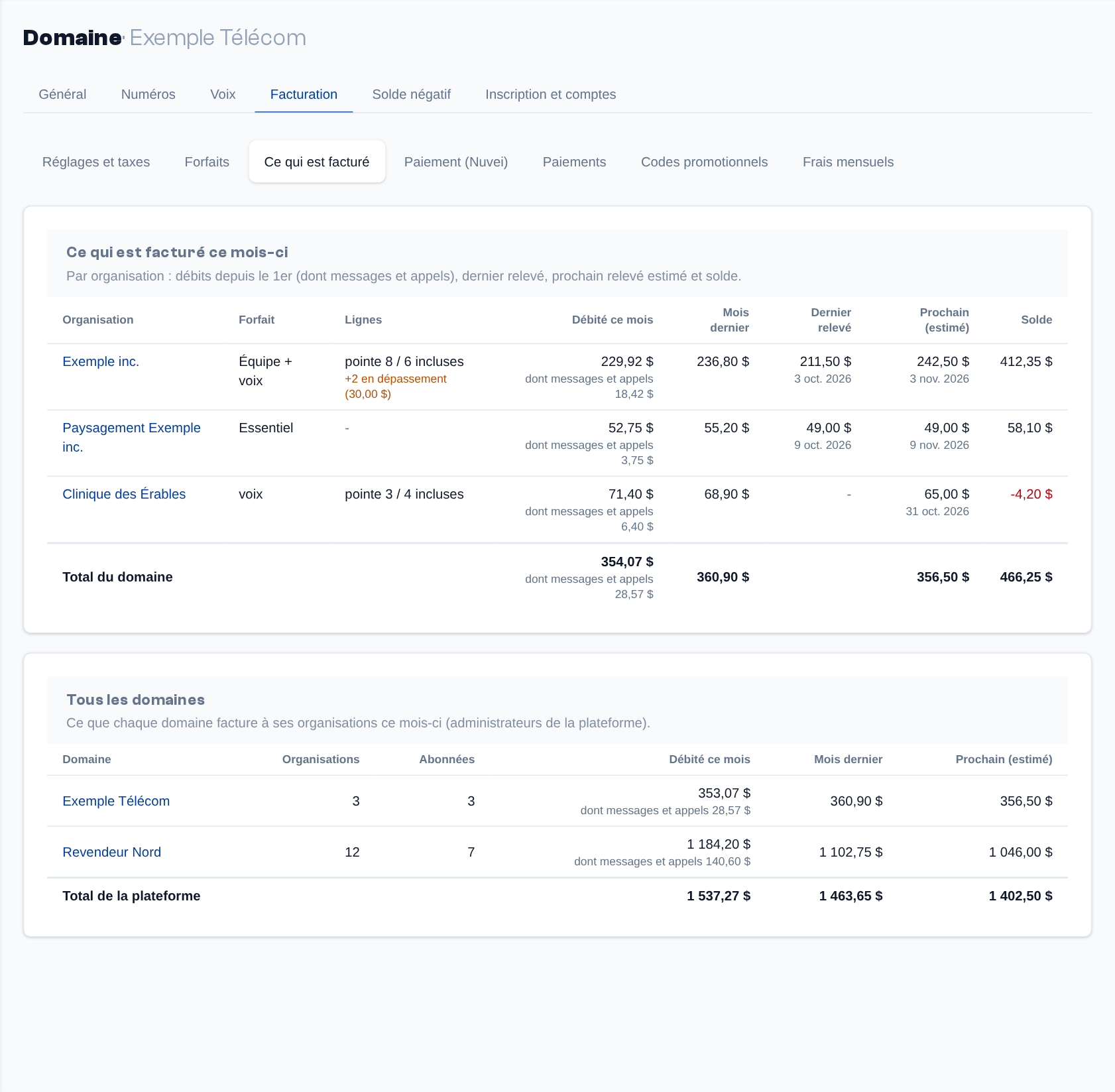The height and width of the screenshot is (1092, 1115).
Task: Select the platform total 1 537,27 $
Action: coord(719,896)
